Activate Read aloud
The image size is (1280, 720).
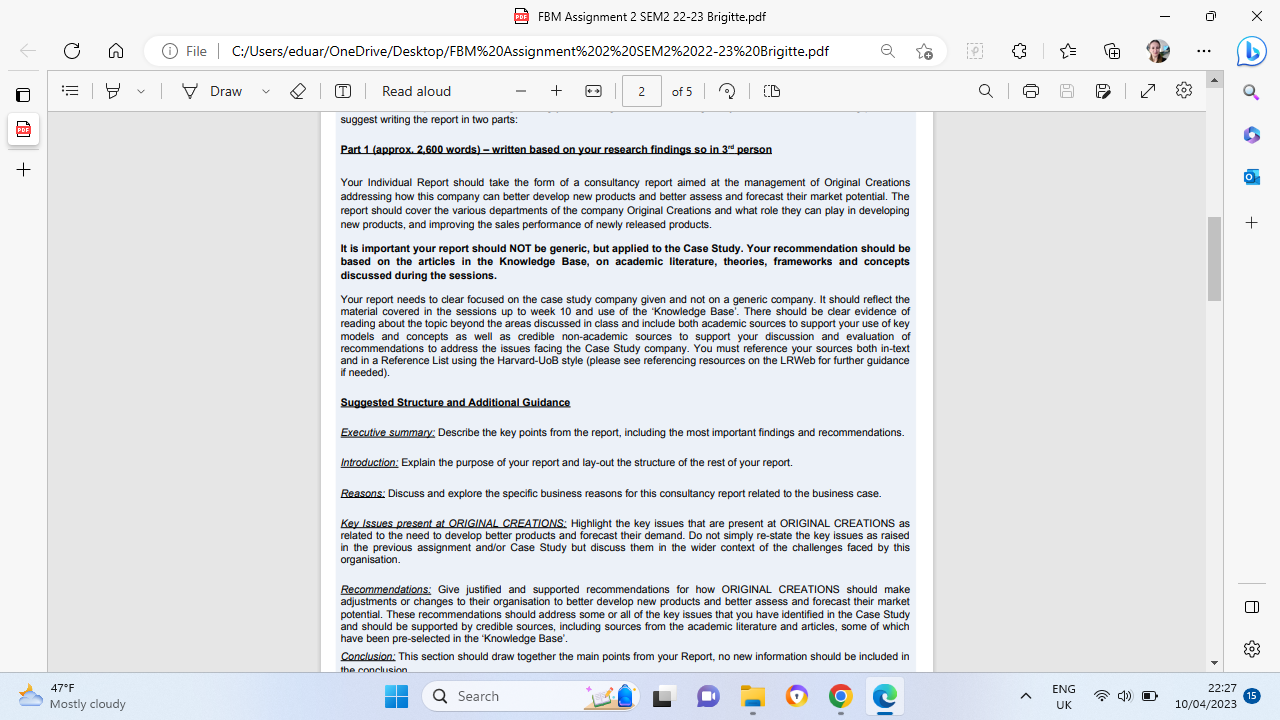click(x=415, y=91)
